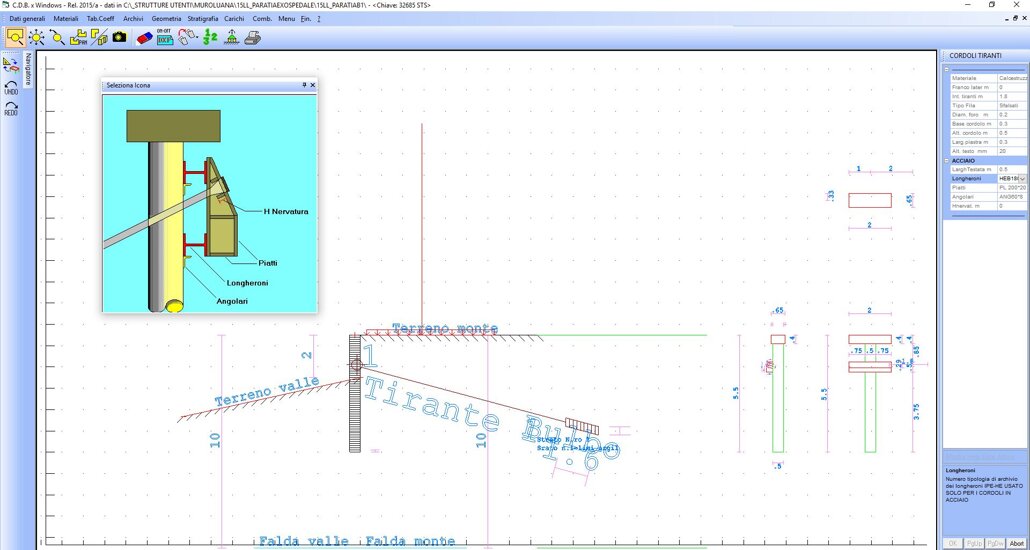This screenshot has height=550, width=1030.
Task: Toggle the ON-OFF DXF switch
Action: point(164,37)
